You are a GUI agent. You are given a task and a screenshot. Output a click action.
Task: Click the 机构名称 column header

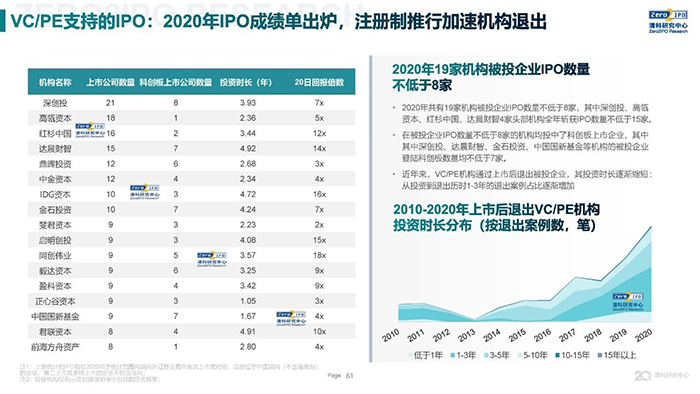pyautogui.click(x=55, y=82)
